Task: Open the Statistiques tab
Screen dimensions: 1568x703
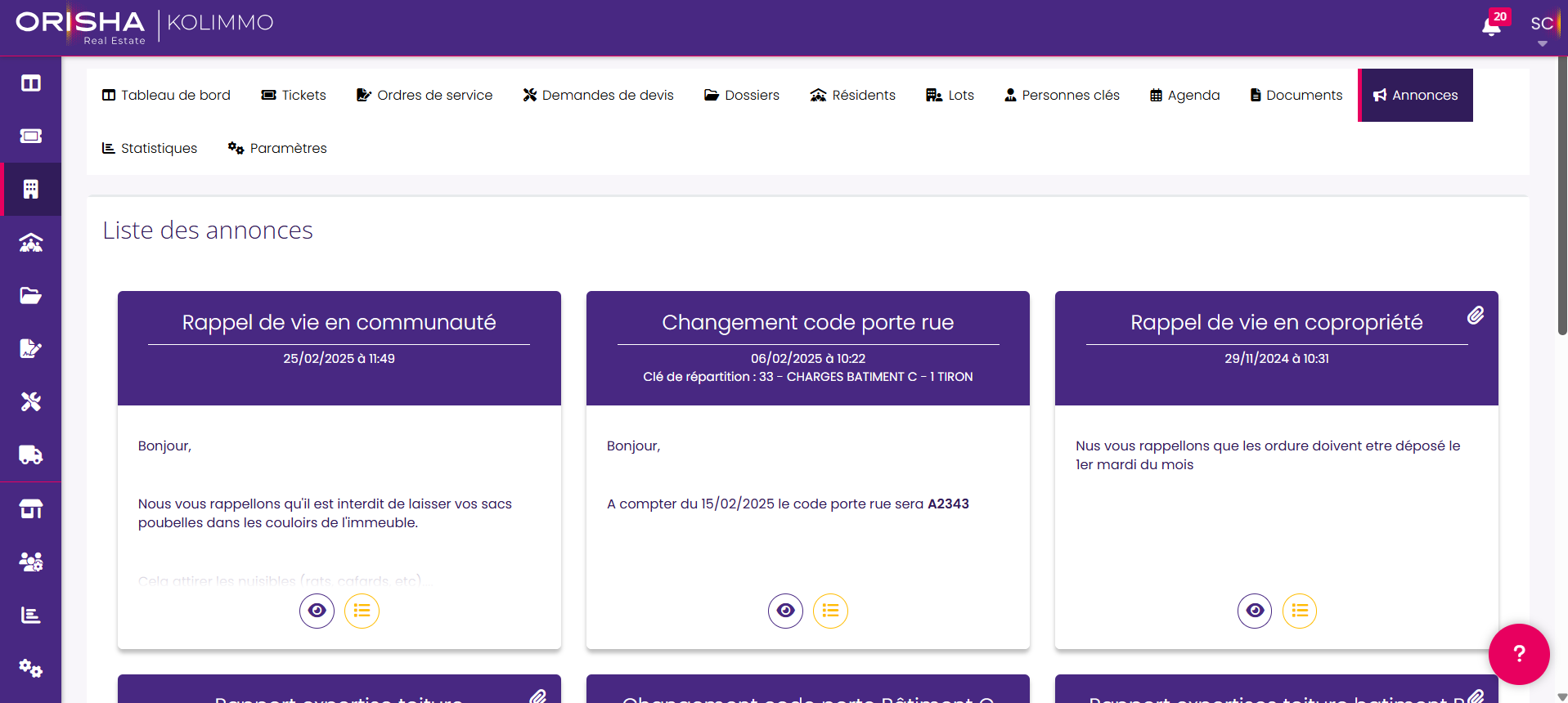Action: pos(150,149)
